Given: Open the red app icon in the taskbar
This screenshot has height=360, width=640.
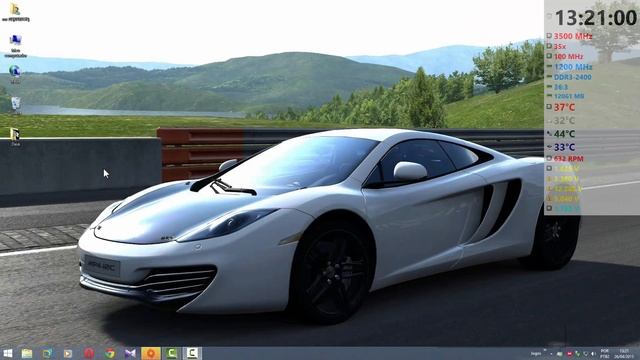Looking at the screenshot, I should click(89, 353).
